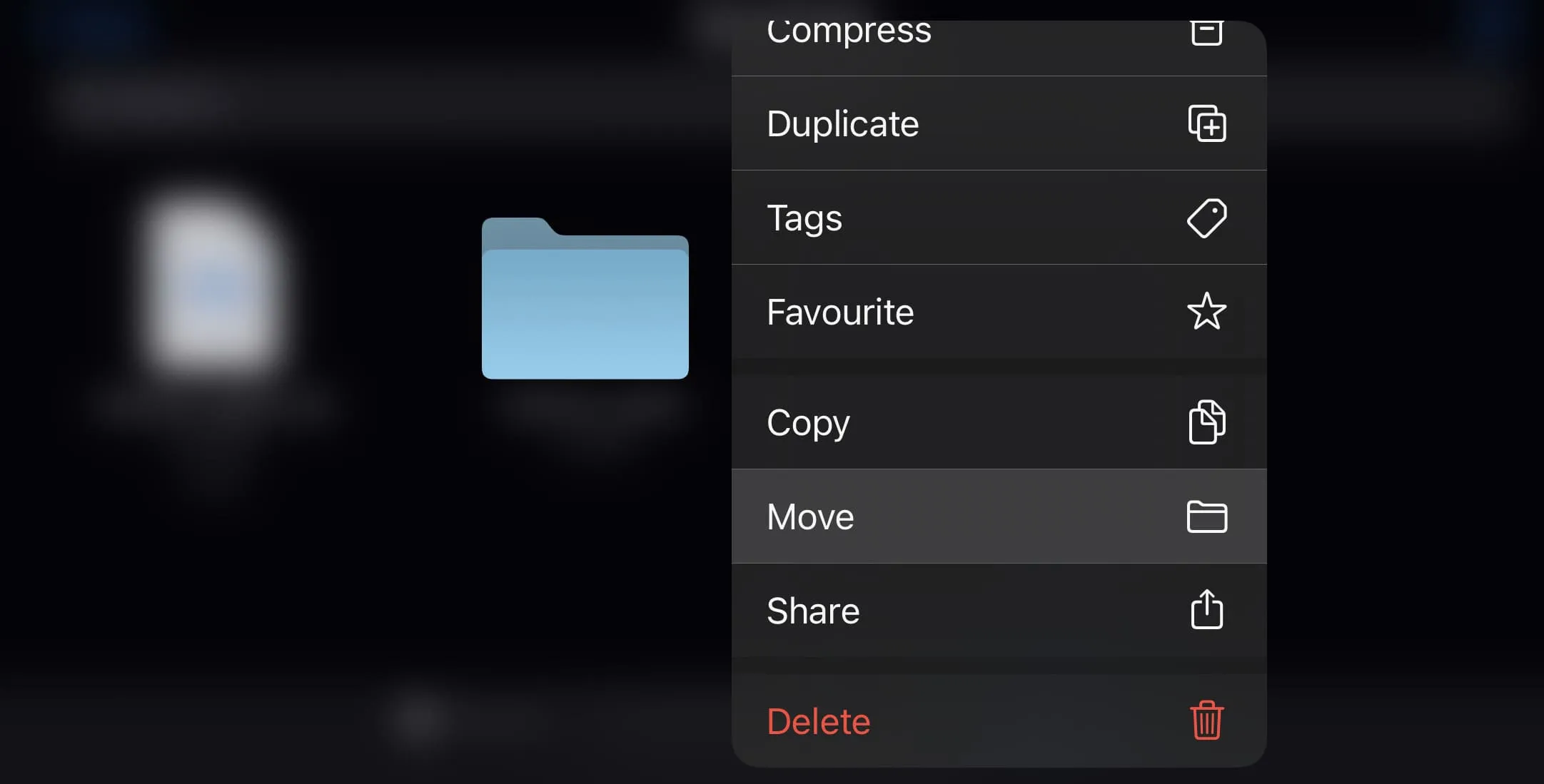Click the Duplicate plus-square icon
Viewport: 1544px width, 784px height.
(x=1206, y=123)
